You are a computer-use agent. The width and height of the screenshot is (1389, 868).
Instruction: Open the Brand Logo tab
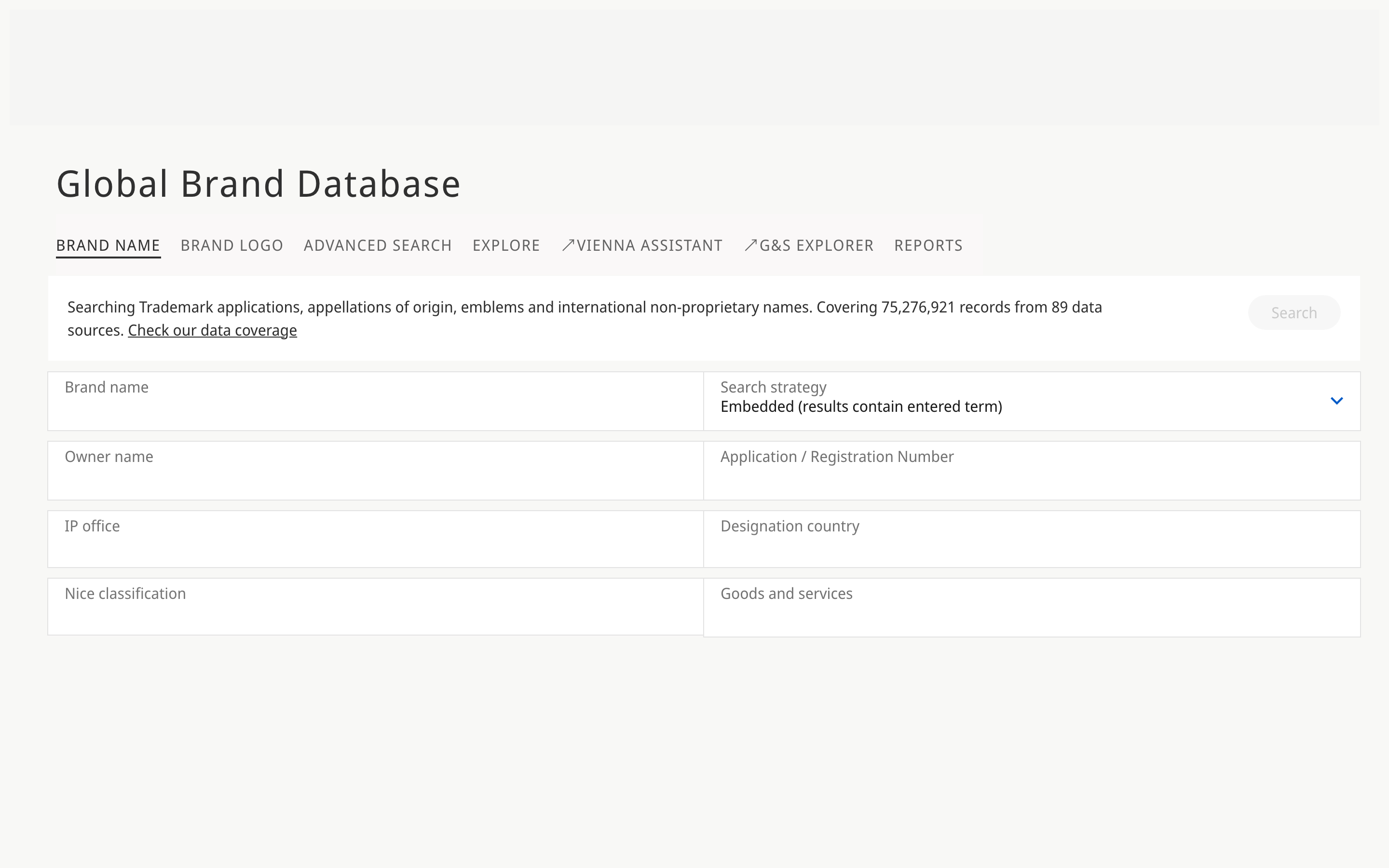pos(232,246)
